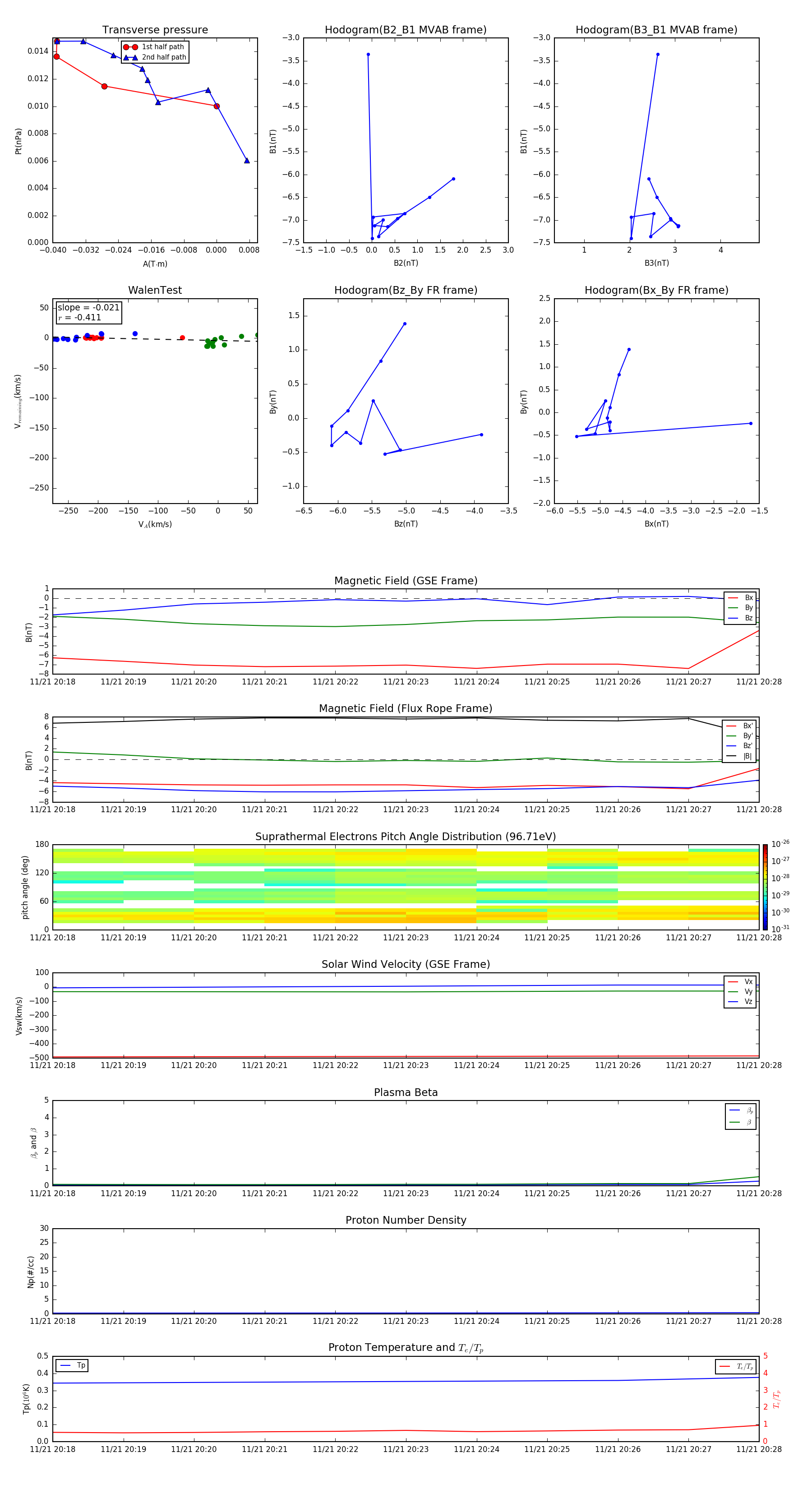This screenshot has width=812, height=1489.
Task: Click the 'Magnetic Field (Flux Rope Frame)' title
Action: click(x=406, y=709)
